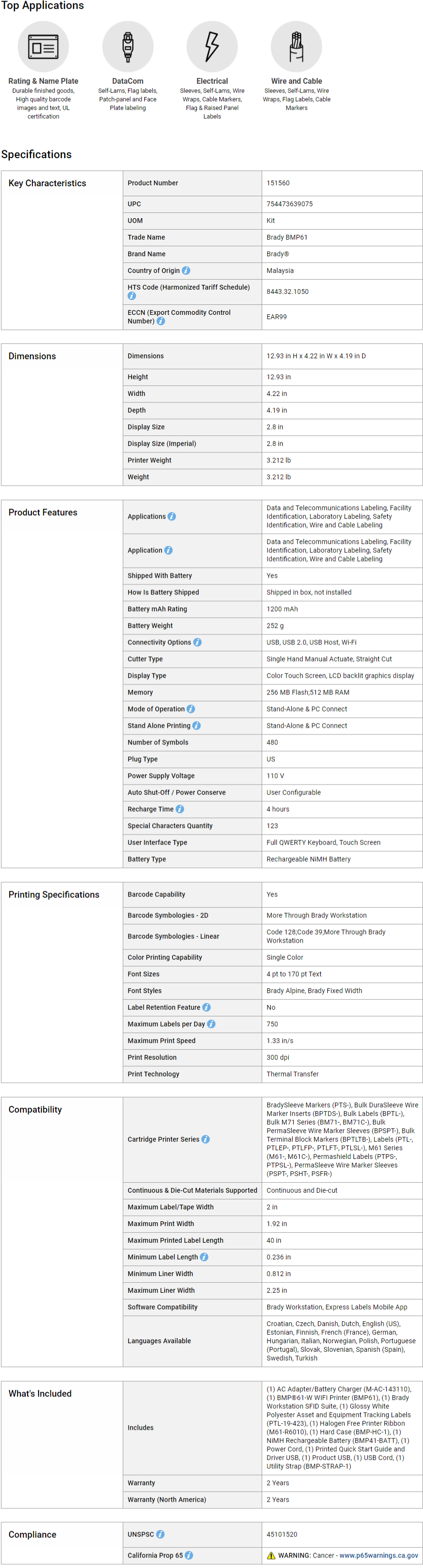Click Label Retention Feature info icon
423x1568 pixels.
coord(207,1007)
